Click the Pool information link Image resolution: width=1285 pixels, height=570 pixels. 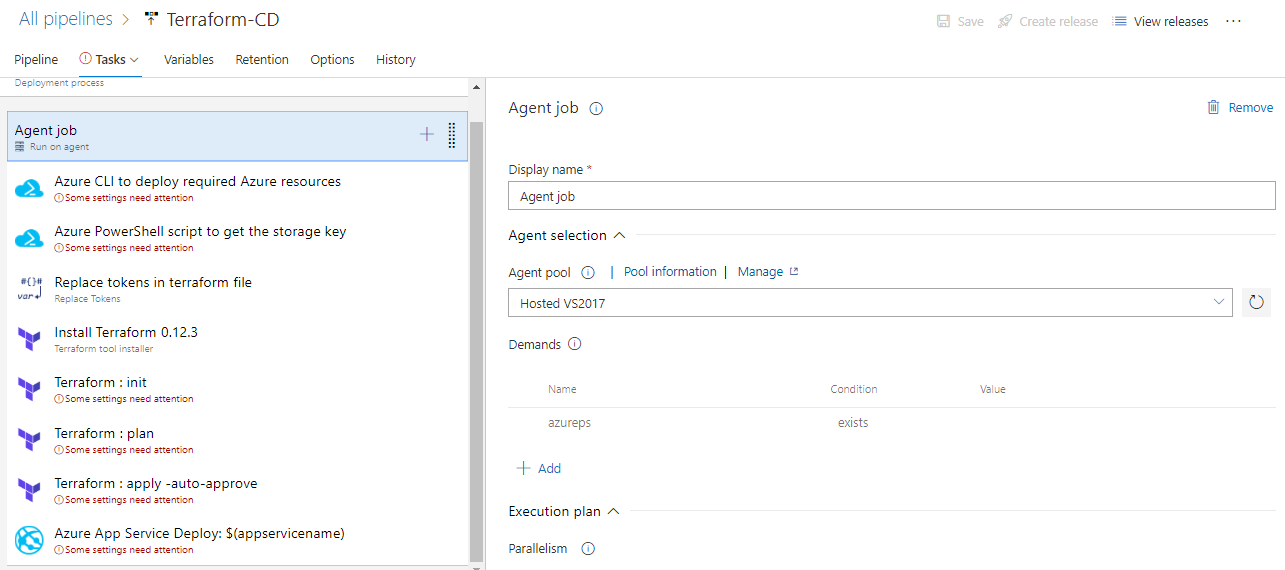click(670, 272)
